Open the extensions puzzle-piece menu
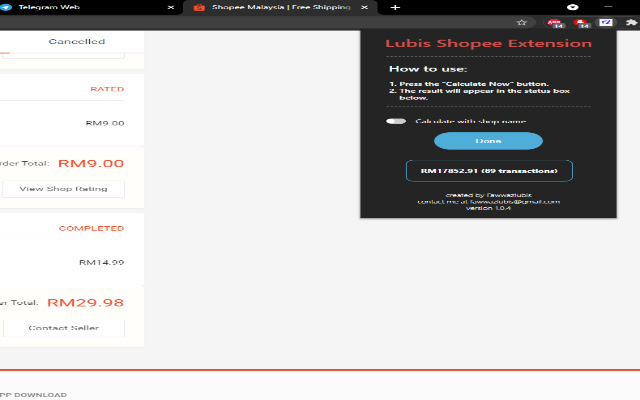 pyautogui.click(x=631, y=23)
